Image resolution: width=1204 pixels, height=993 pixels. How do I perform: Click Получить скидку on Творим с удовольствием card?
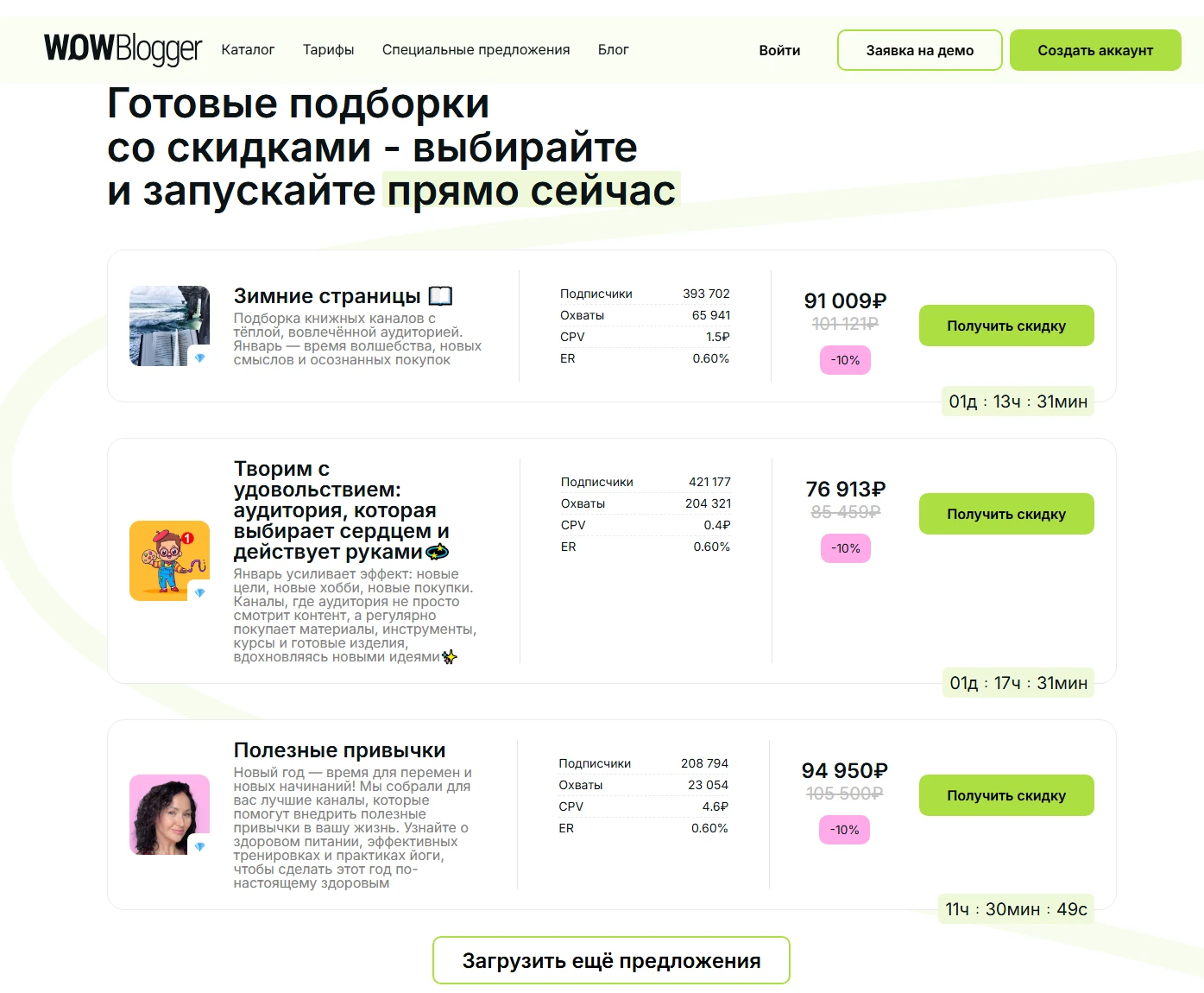pyautogui.click(x=1005, y=513)
